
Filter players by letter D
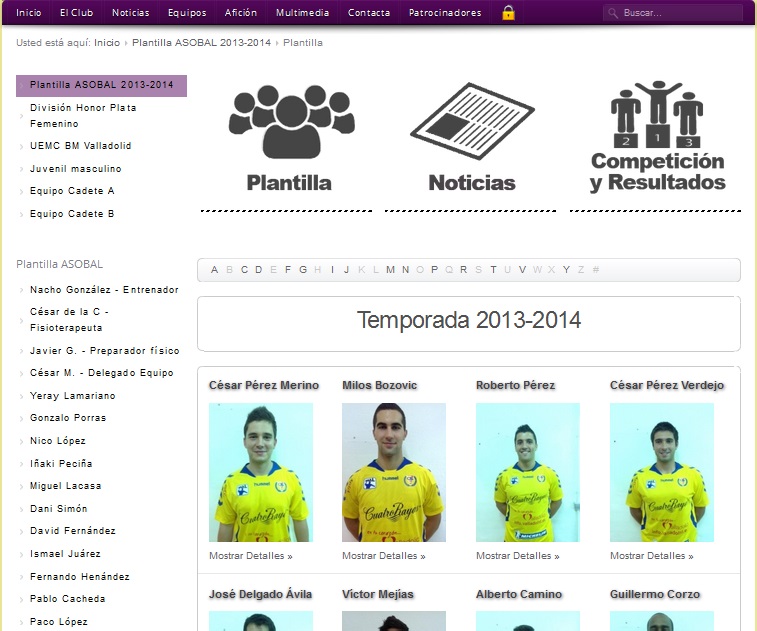coord(259,269)
